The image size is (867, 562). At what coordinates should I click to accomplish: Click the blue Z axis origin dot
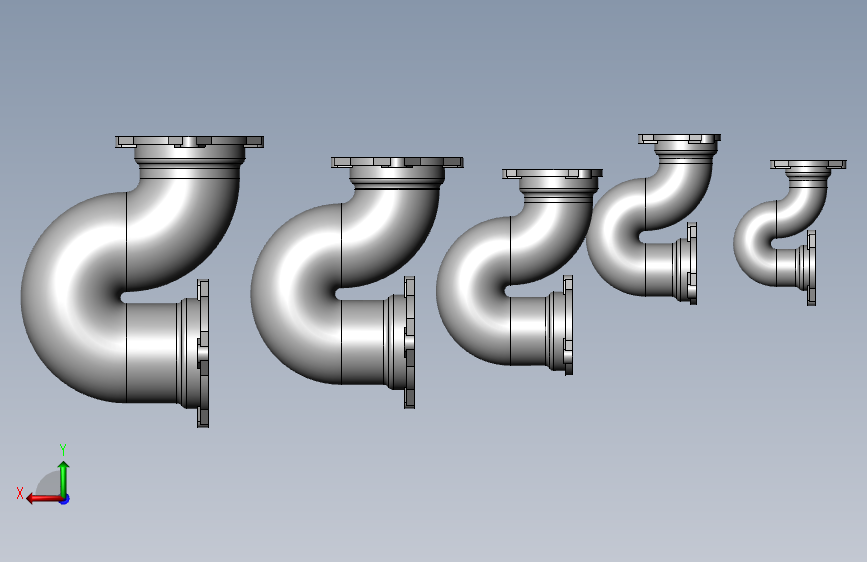click(65, 499)
